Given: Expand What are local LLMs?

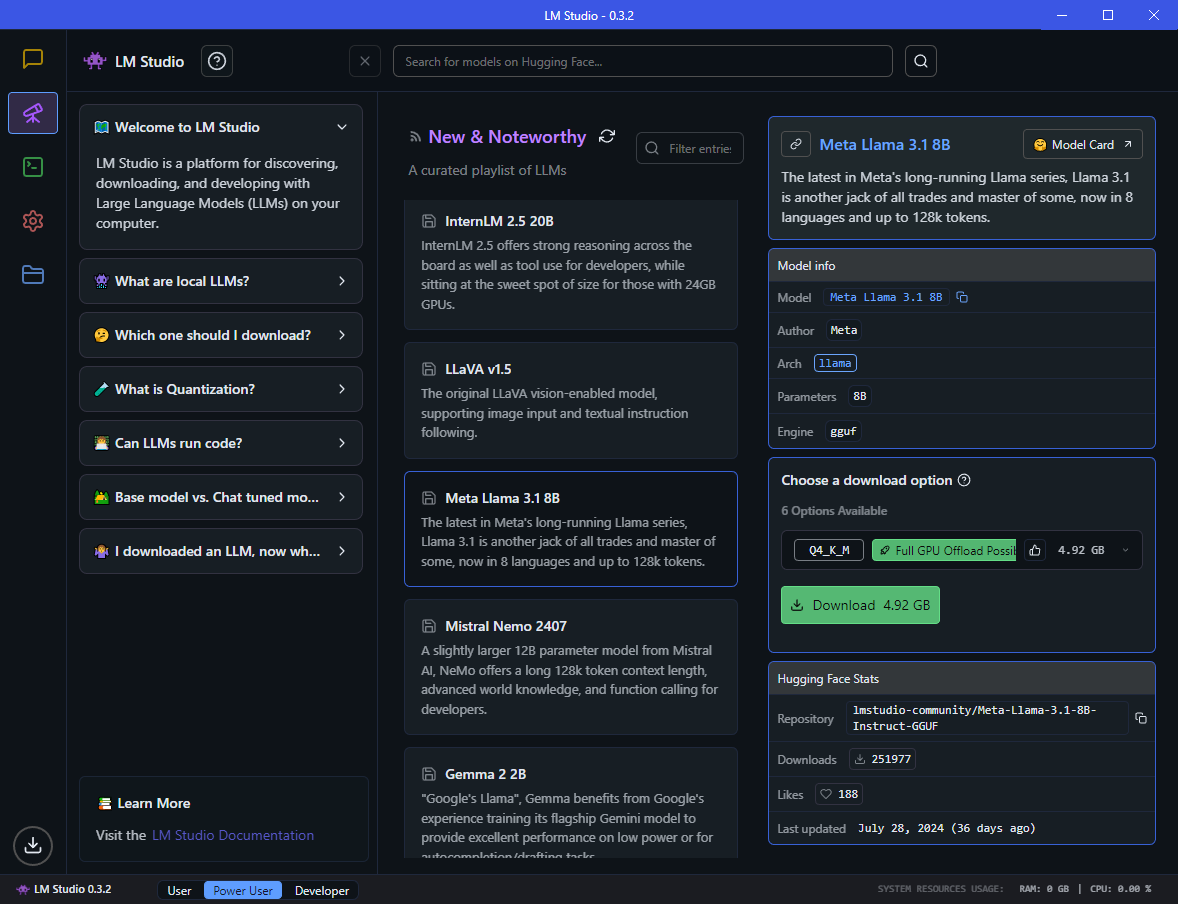Looking at the screenshot, I should 221,281.
